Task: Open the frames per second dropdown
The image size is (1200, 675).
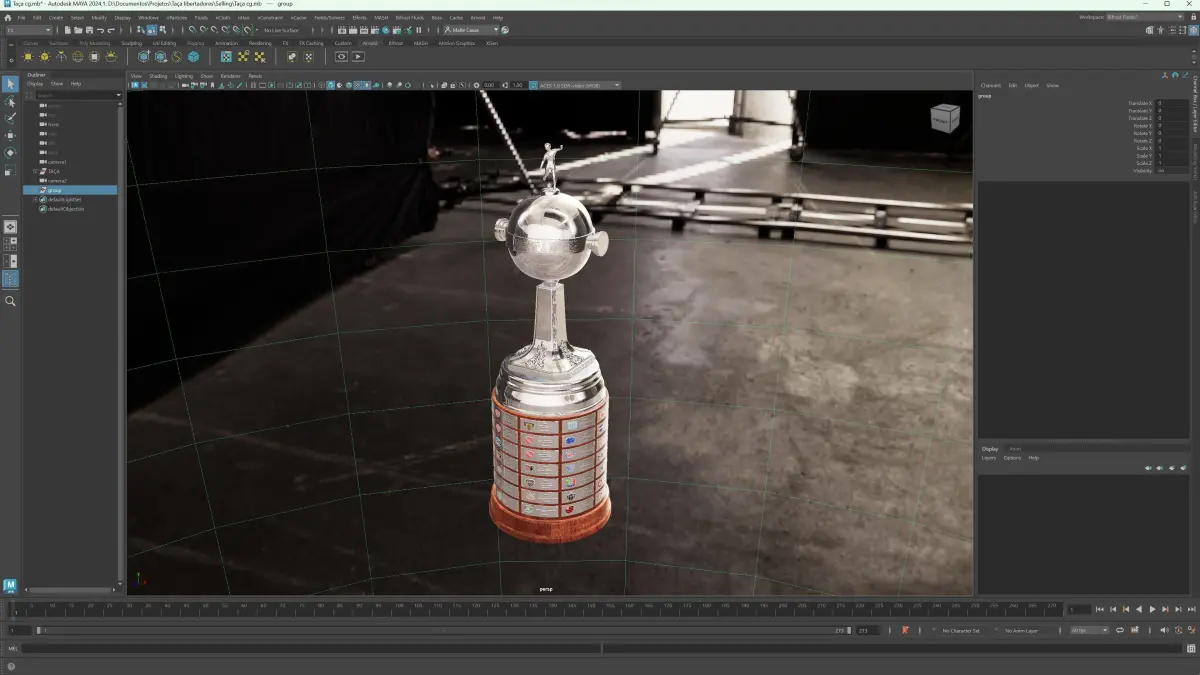Action: 1089,630
